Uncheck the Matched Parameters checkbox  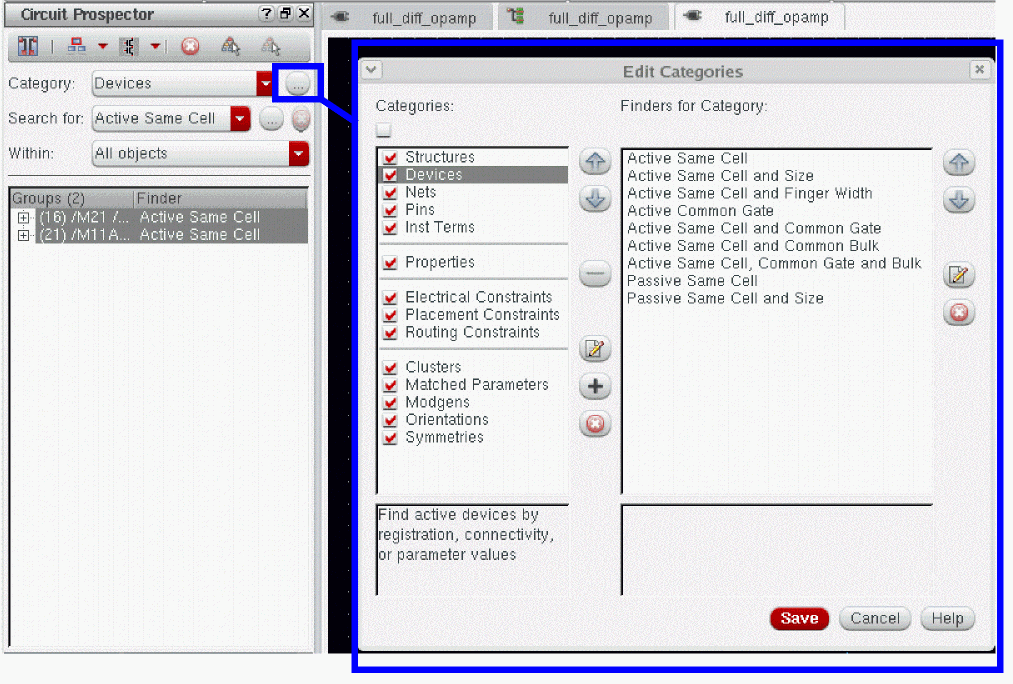click(x=390, y=385)
